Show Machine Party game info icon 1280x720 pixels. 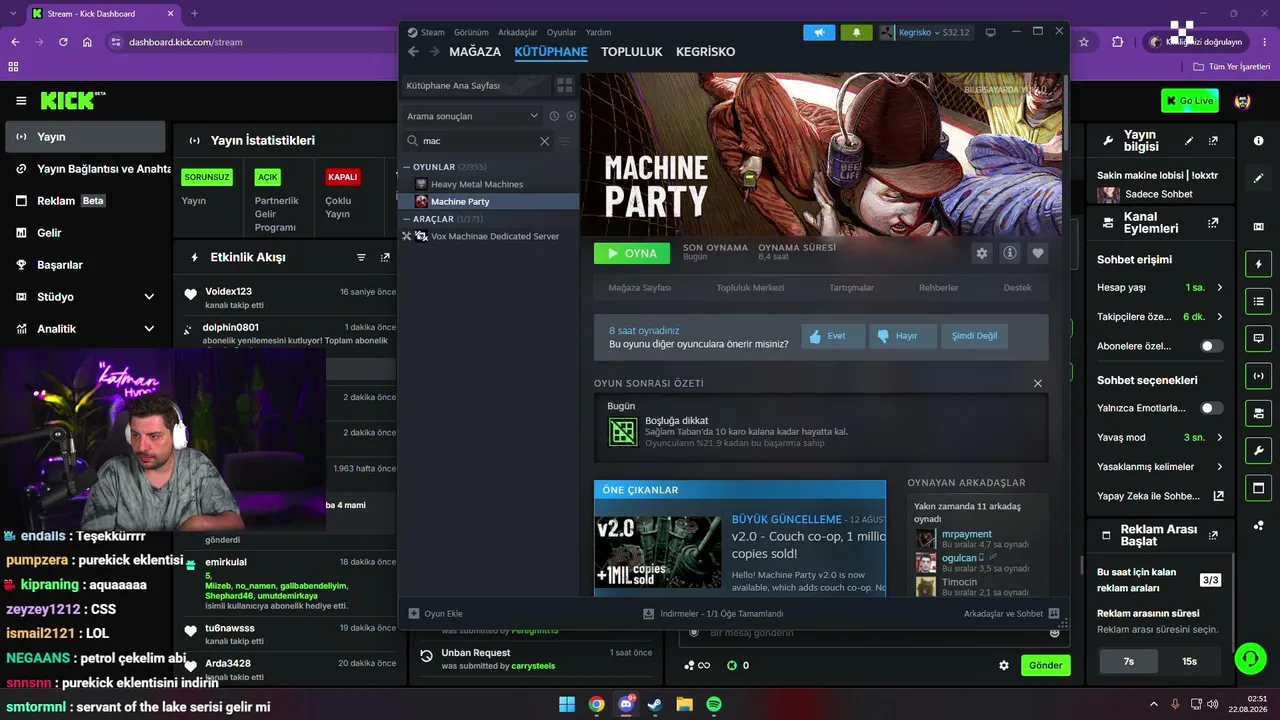click(1010, 253)
